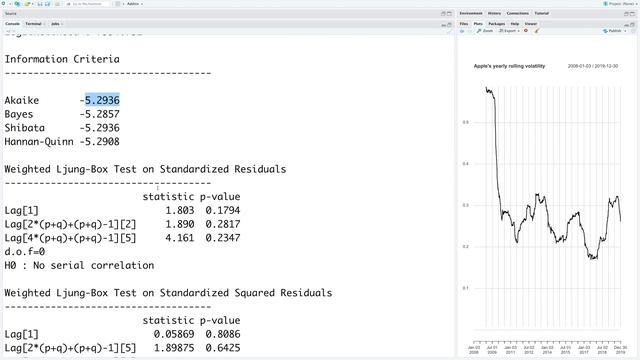Click the Bayes value -5.2857
Image resolution: width=640 pixels, height=360 pixels.
coord(100,114)
